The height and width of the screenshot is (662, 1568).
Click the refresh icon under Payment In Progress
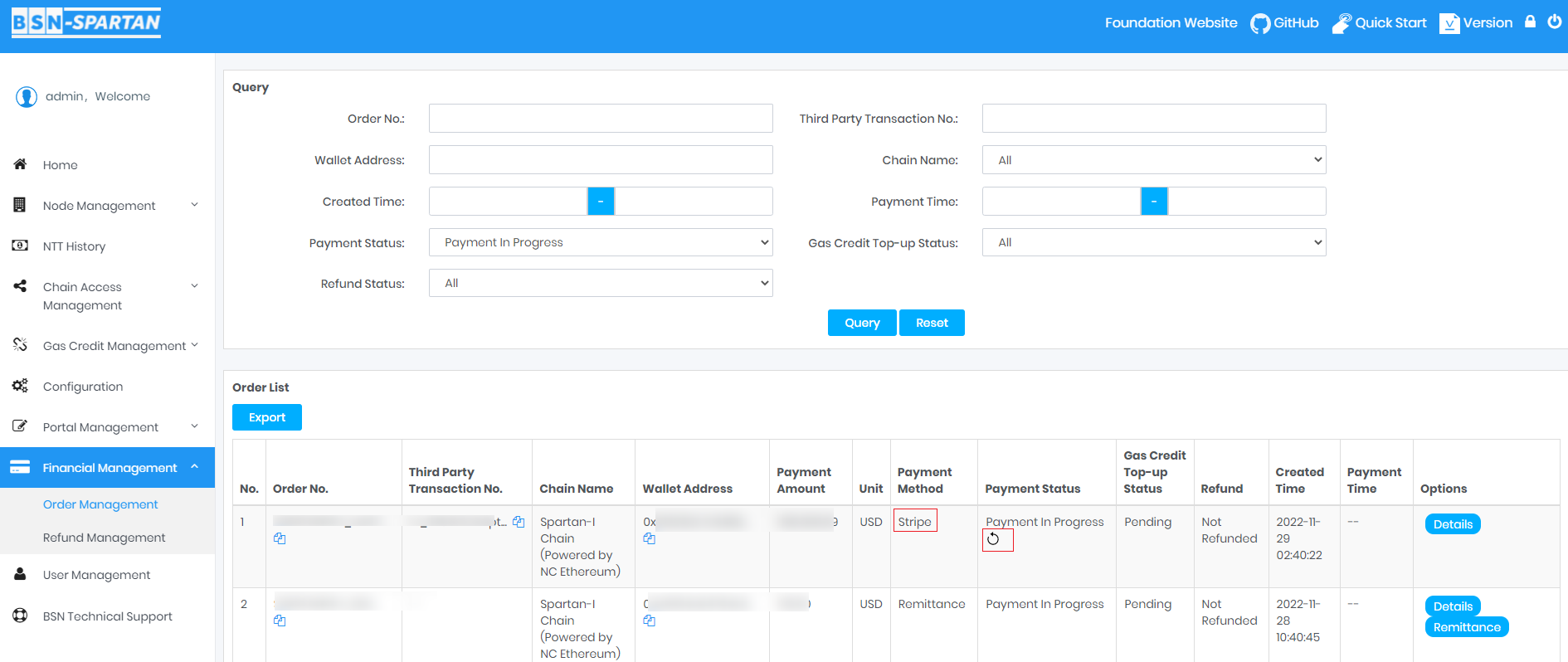993,539
